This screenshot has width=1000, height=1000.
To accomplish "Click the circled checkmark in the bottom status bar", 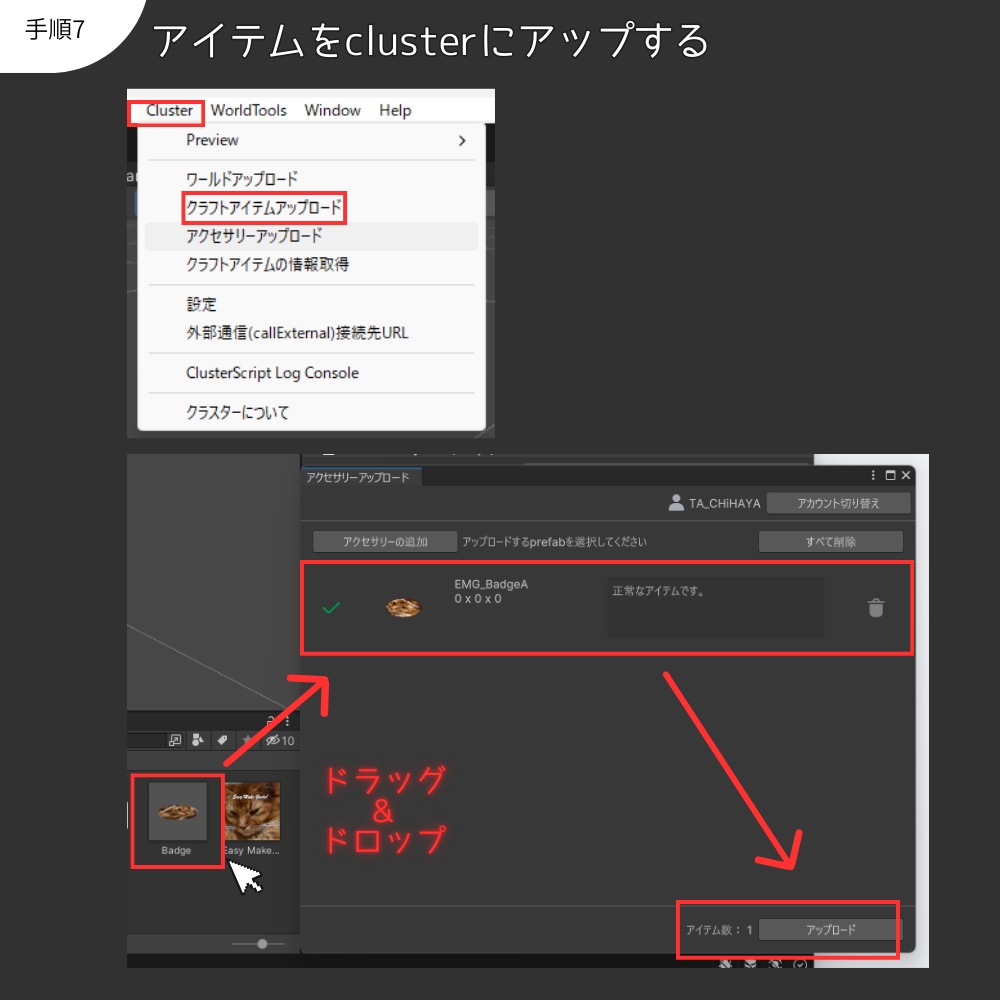I will tap(800, 964).
